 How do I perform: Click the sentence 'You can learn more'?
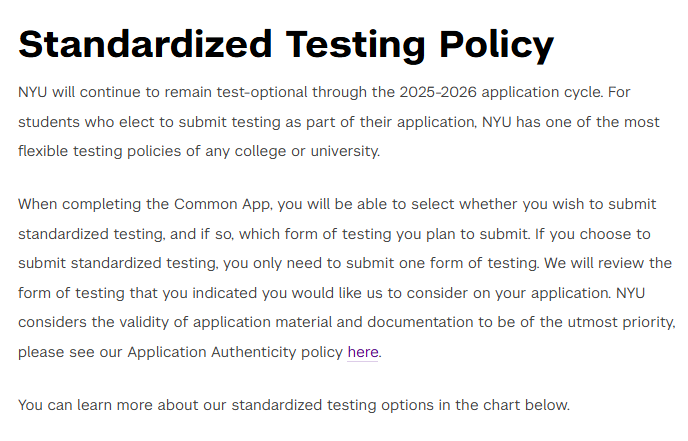coord(294,405)
